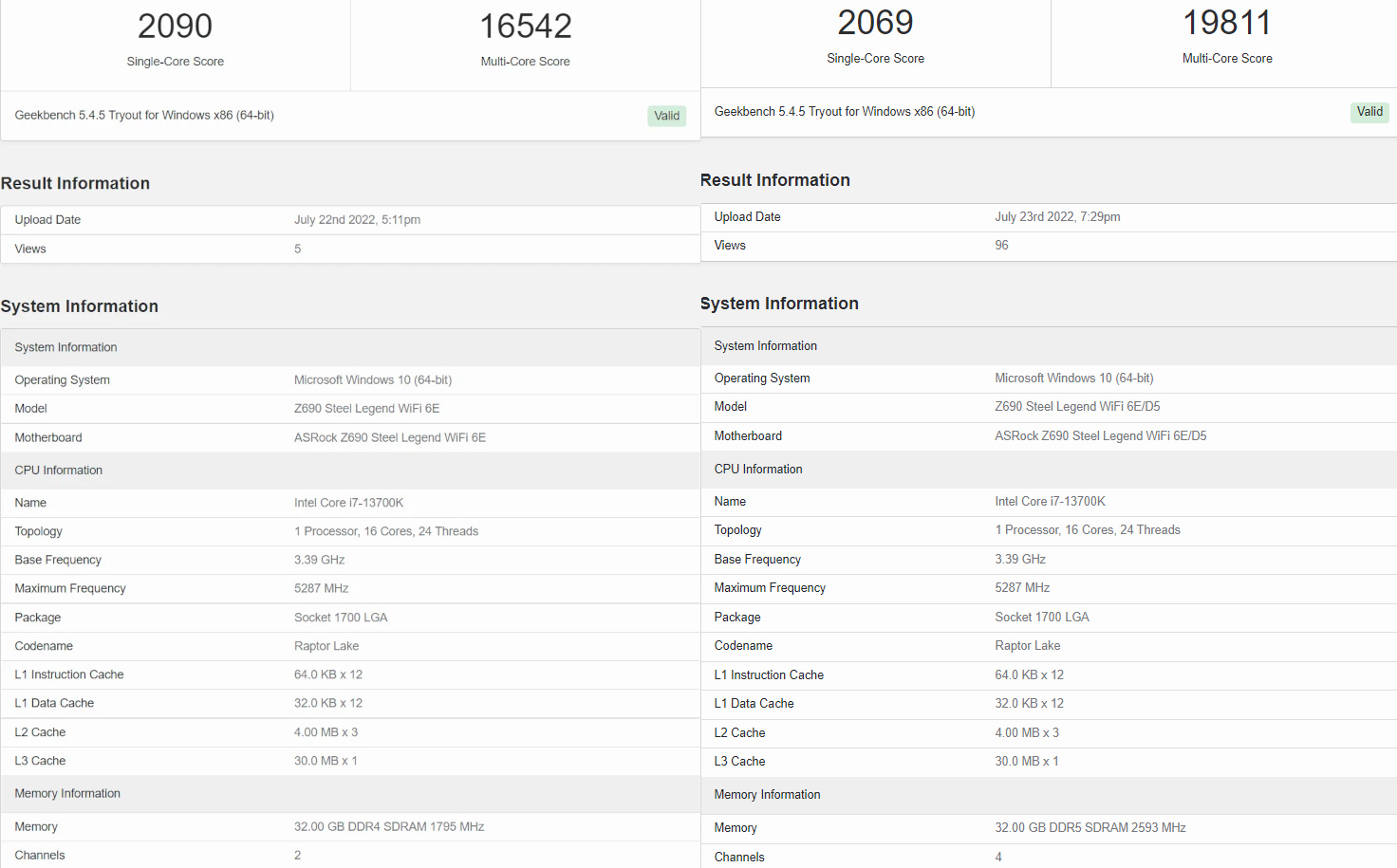Click left L1 Instruction Cache 64.0 KB value
Screen dimensions: 1397x868
[x=328, y=675]
